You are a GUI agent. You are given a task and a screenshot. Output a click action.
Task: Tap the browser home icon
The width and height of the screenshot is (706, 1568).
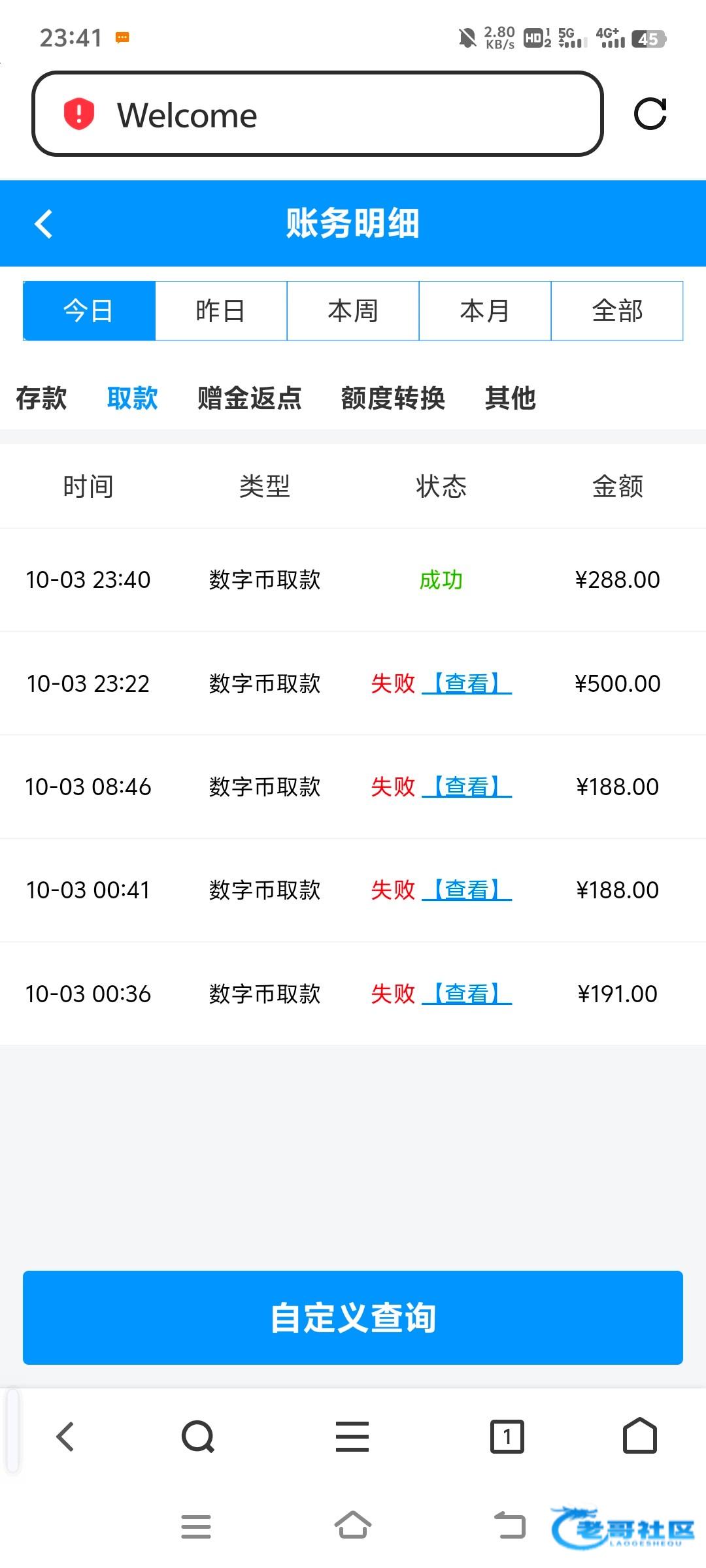click(640, 1437)
